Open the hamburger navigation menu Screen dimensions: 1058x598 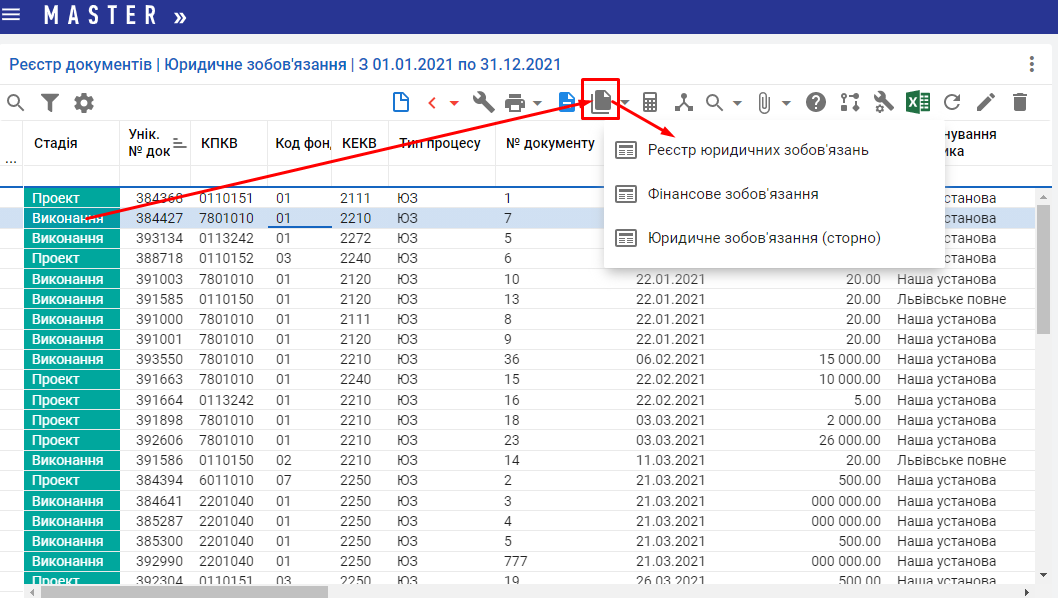(12, 15)
